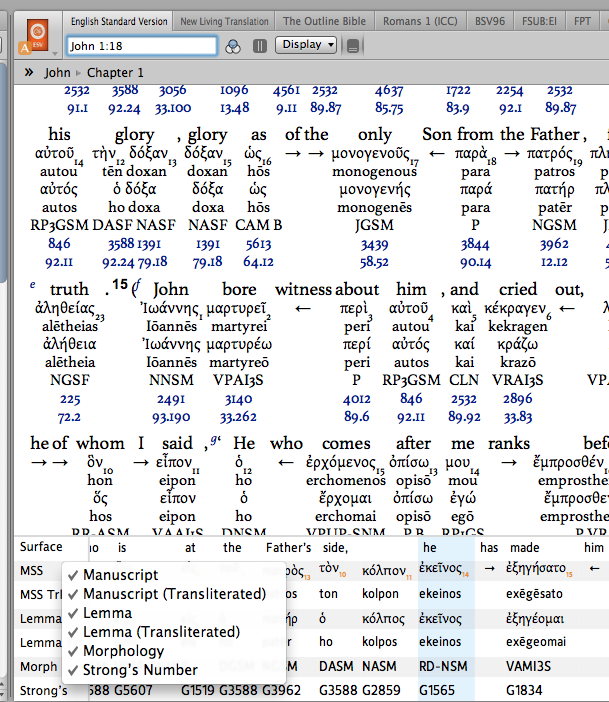Image resolution: width=609 pixels, height=702 pixels.
Task: Click Louw-Nida number 93.190
Action: 171,417
